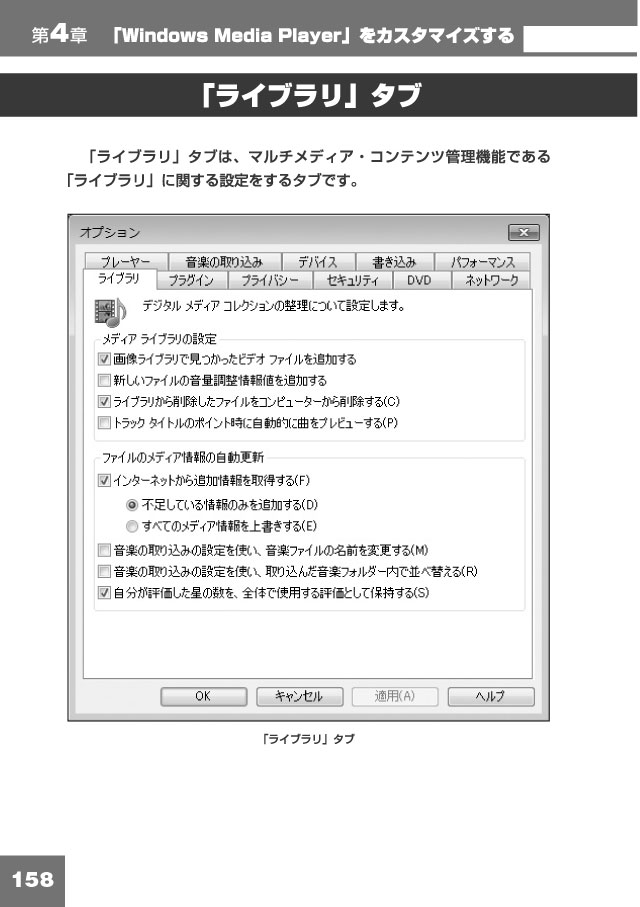Switch to the プラグイン tab

pos(191,281)
